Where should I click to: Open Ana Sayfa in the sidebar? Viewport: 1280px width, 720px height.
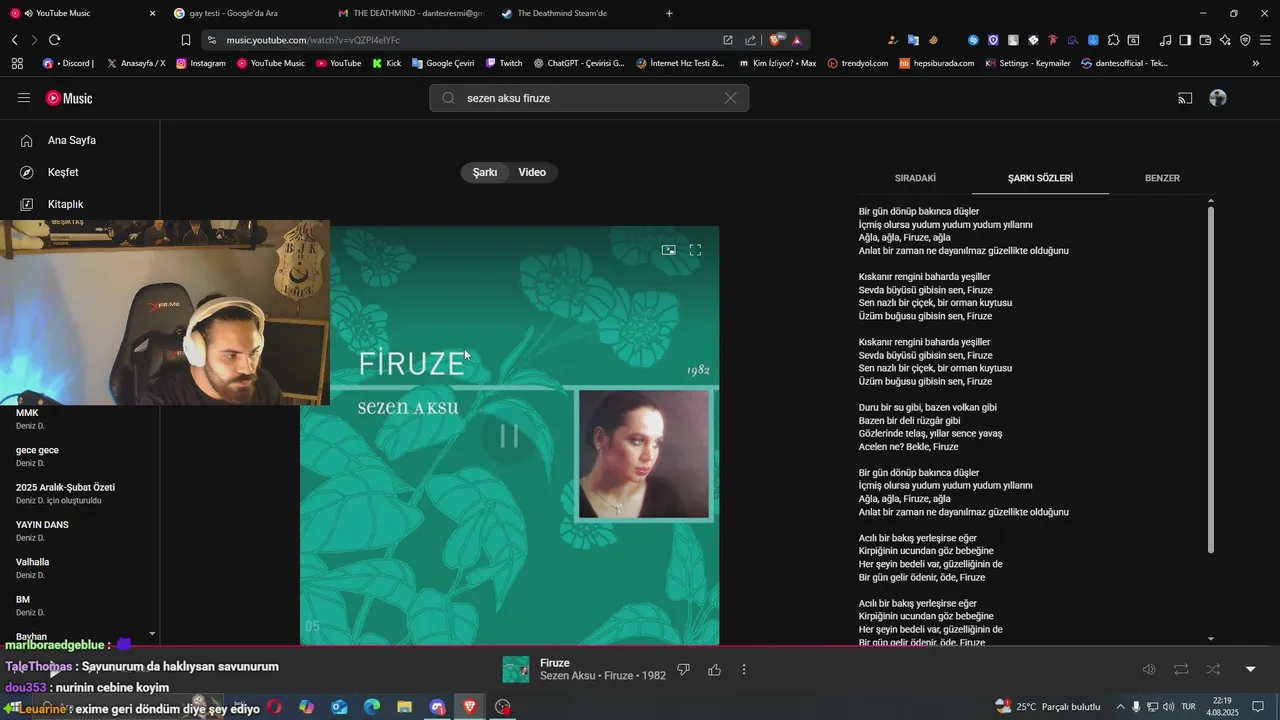(x=72, y=140)
